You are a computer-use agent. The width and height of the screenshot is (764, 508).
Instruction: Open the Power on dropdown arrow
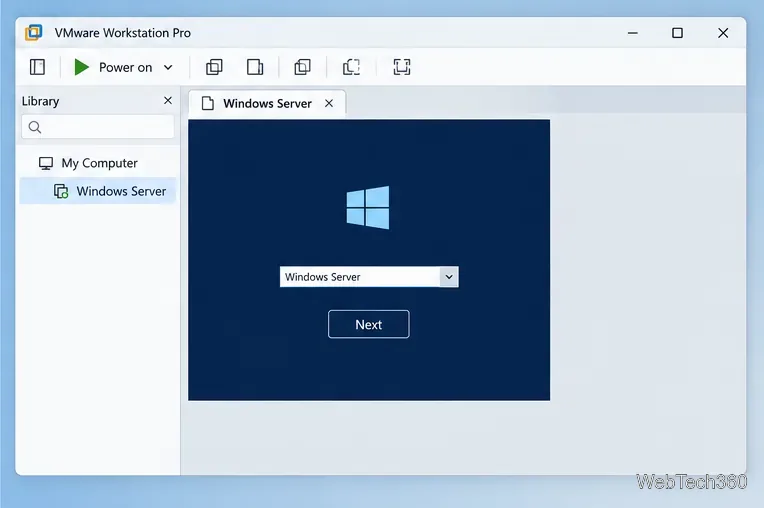(168, 67)
